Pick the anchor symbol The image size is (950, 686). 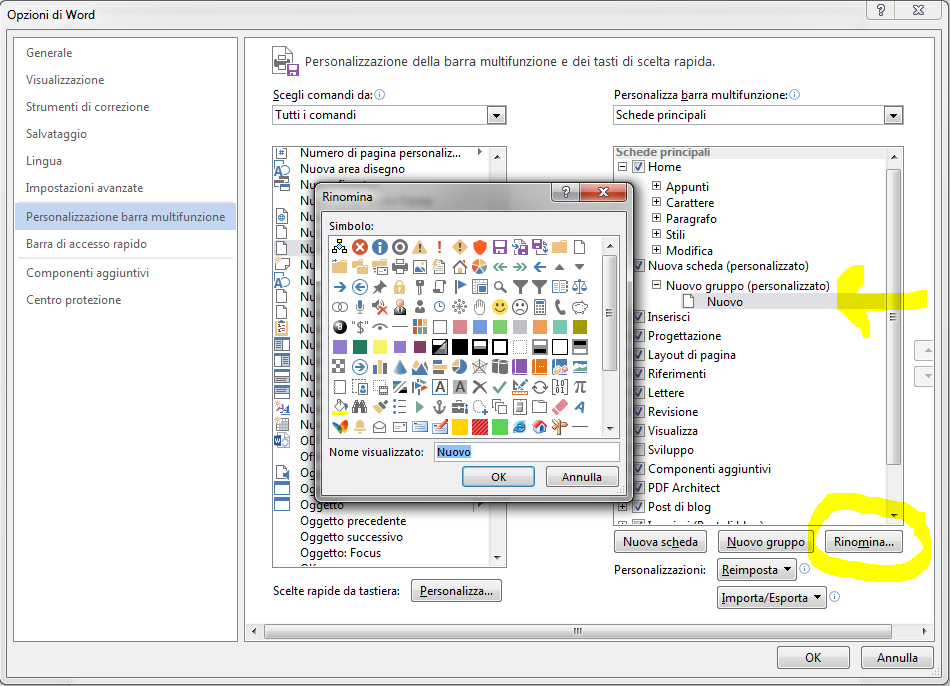coord(440,407)
